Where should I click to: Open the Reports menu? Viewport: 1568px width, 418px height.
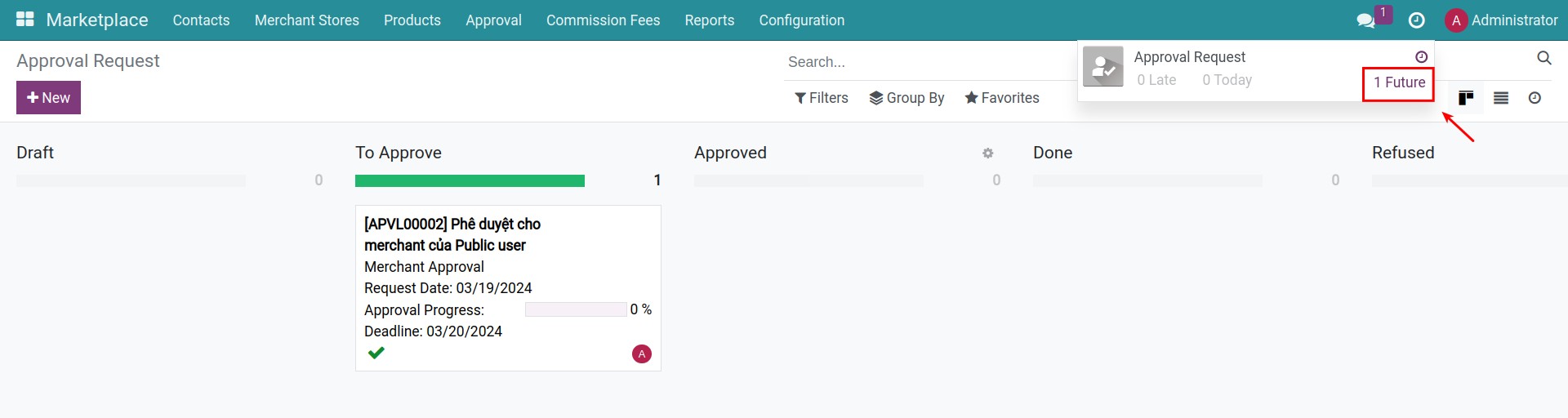pos(710,20)
